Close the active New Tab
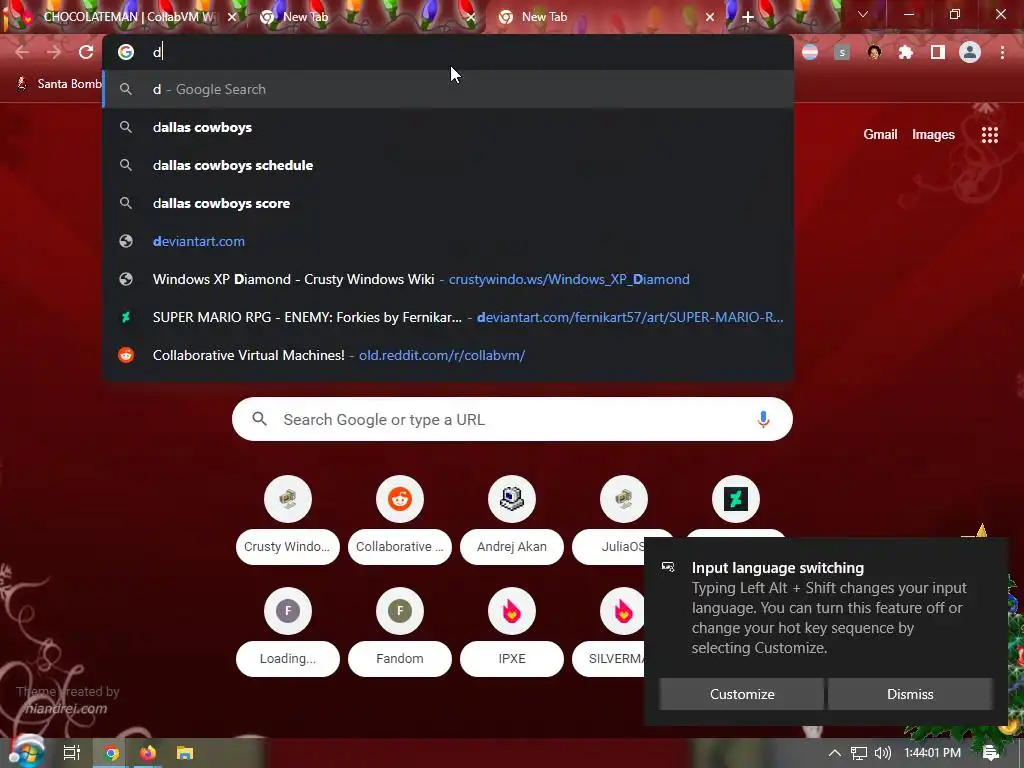 click(x=710, y=17)
